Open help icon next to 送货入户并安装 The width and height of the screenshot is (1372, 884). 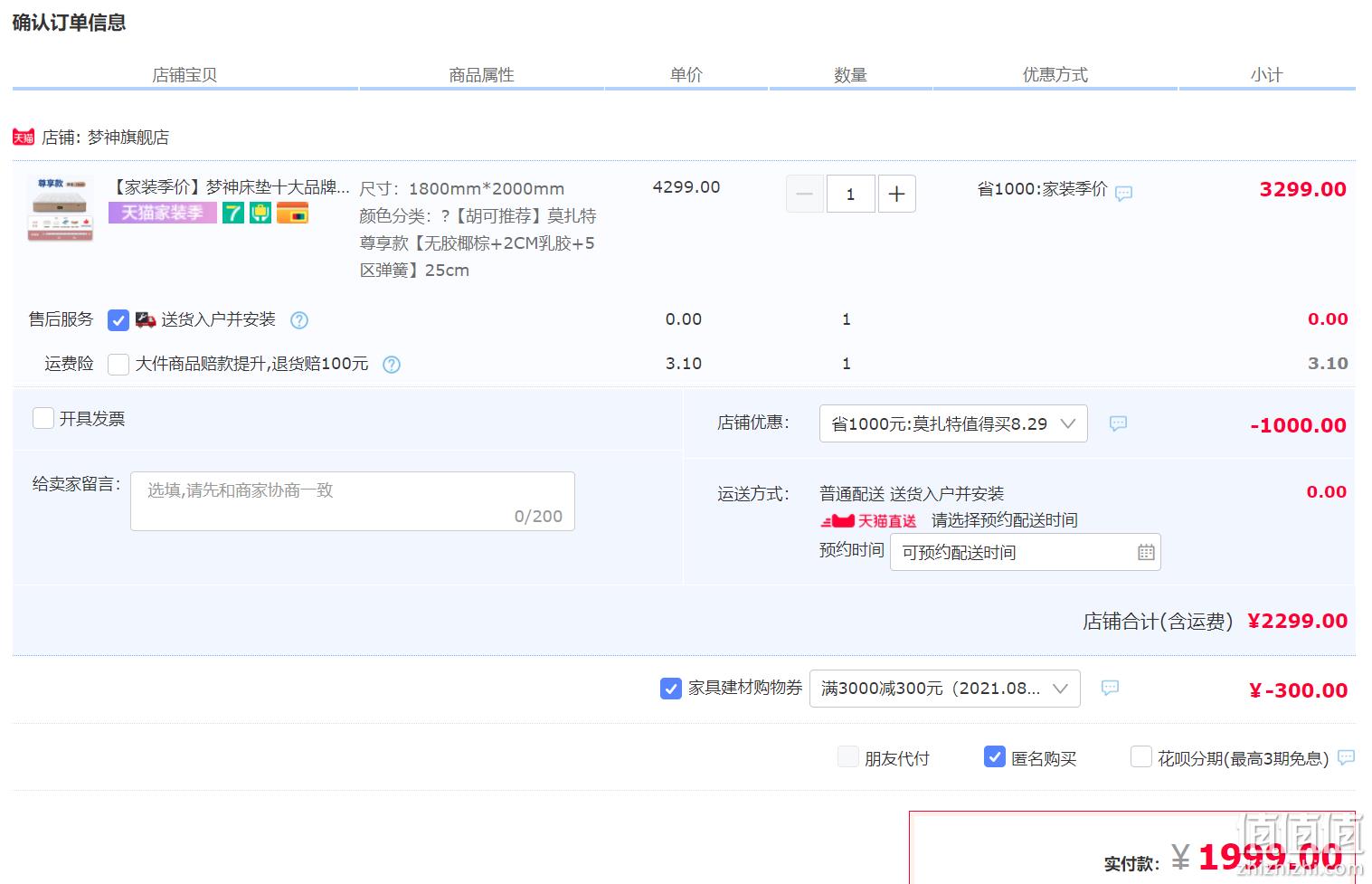point(299,320)
